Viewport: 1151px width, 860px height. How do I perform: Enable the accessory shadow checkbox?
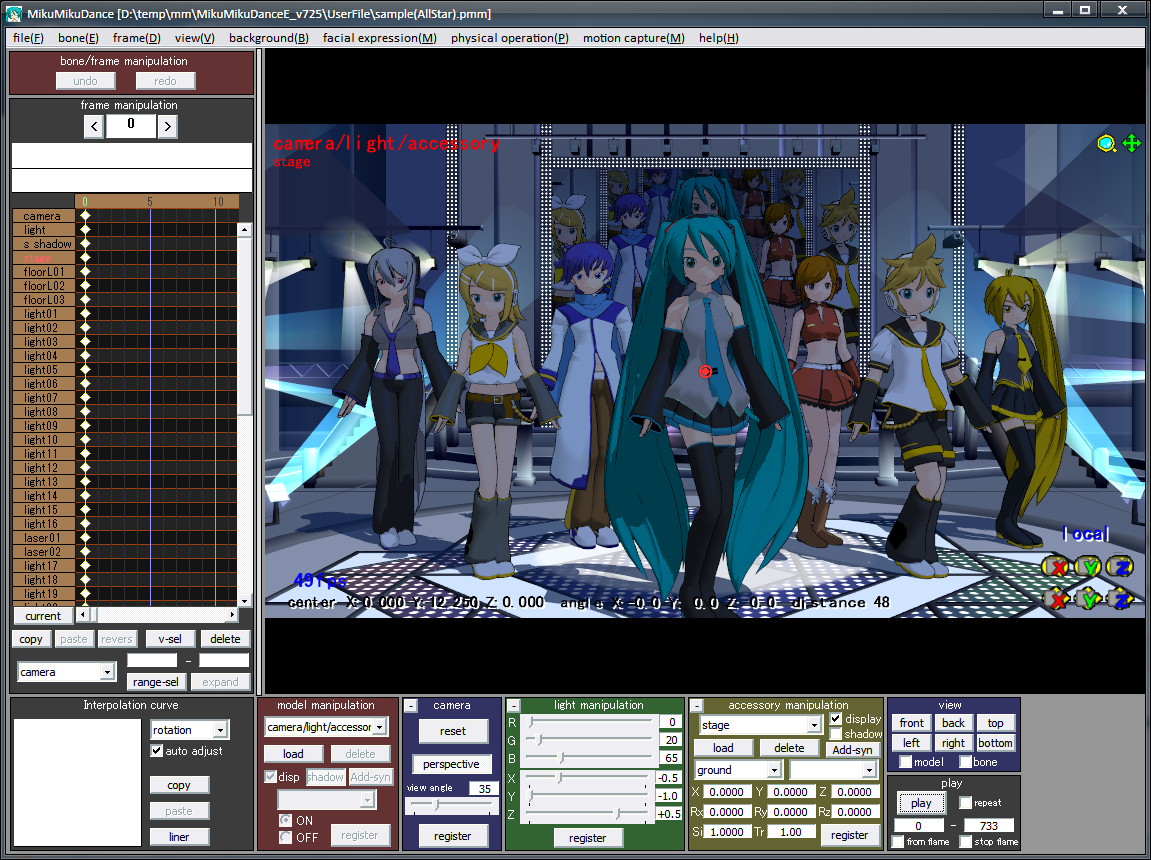(835, 734)
